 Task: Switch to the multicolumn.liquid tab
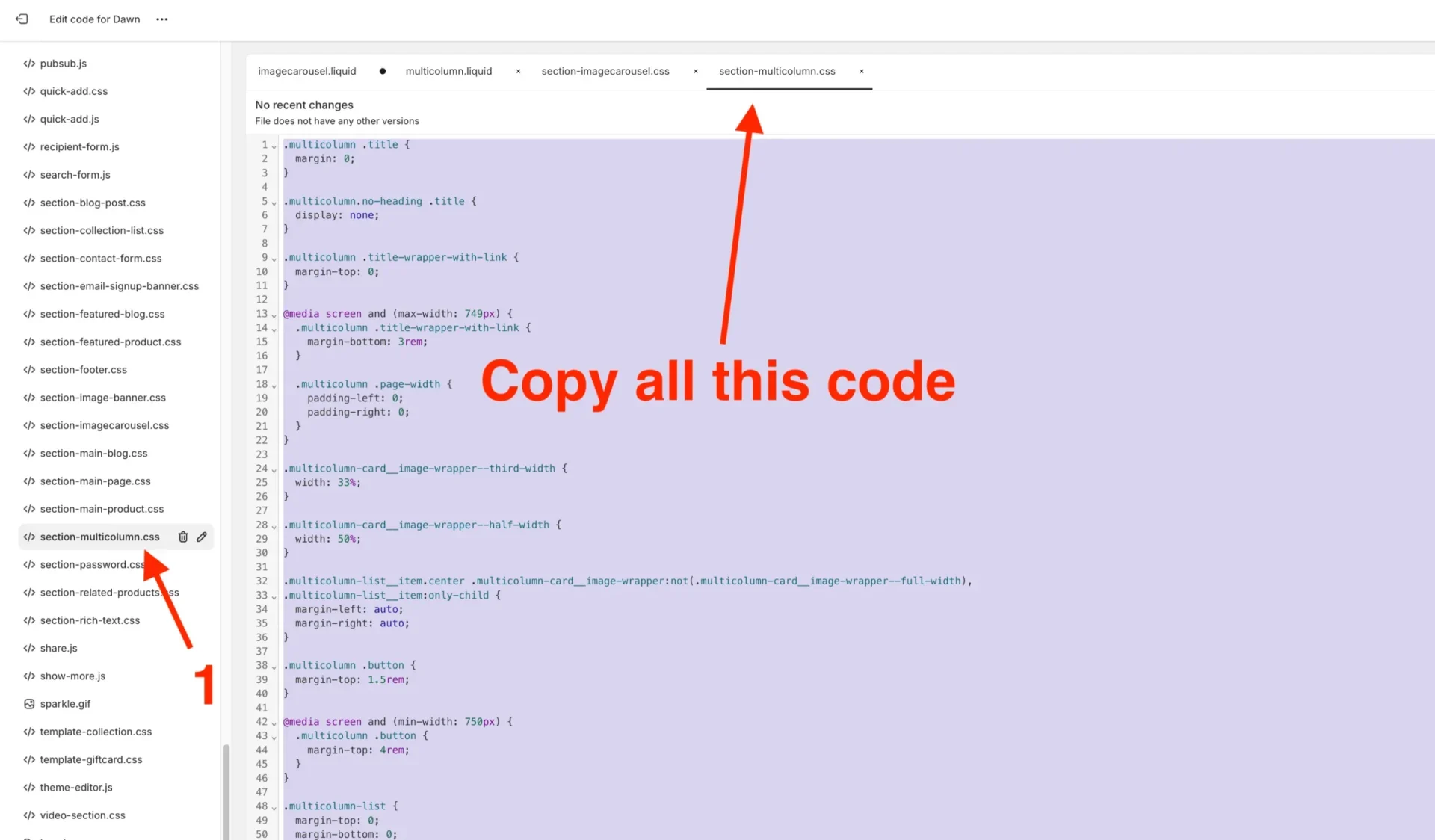tap(448, 71)
